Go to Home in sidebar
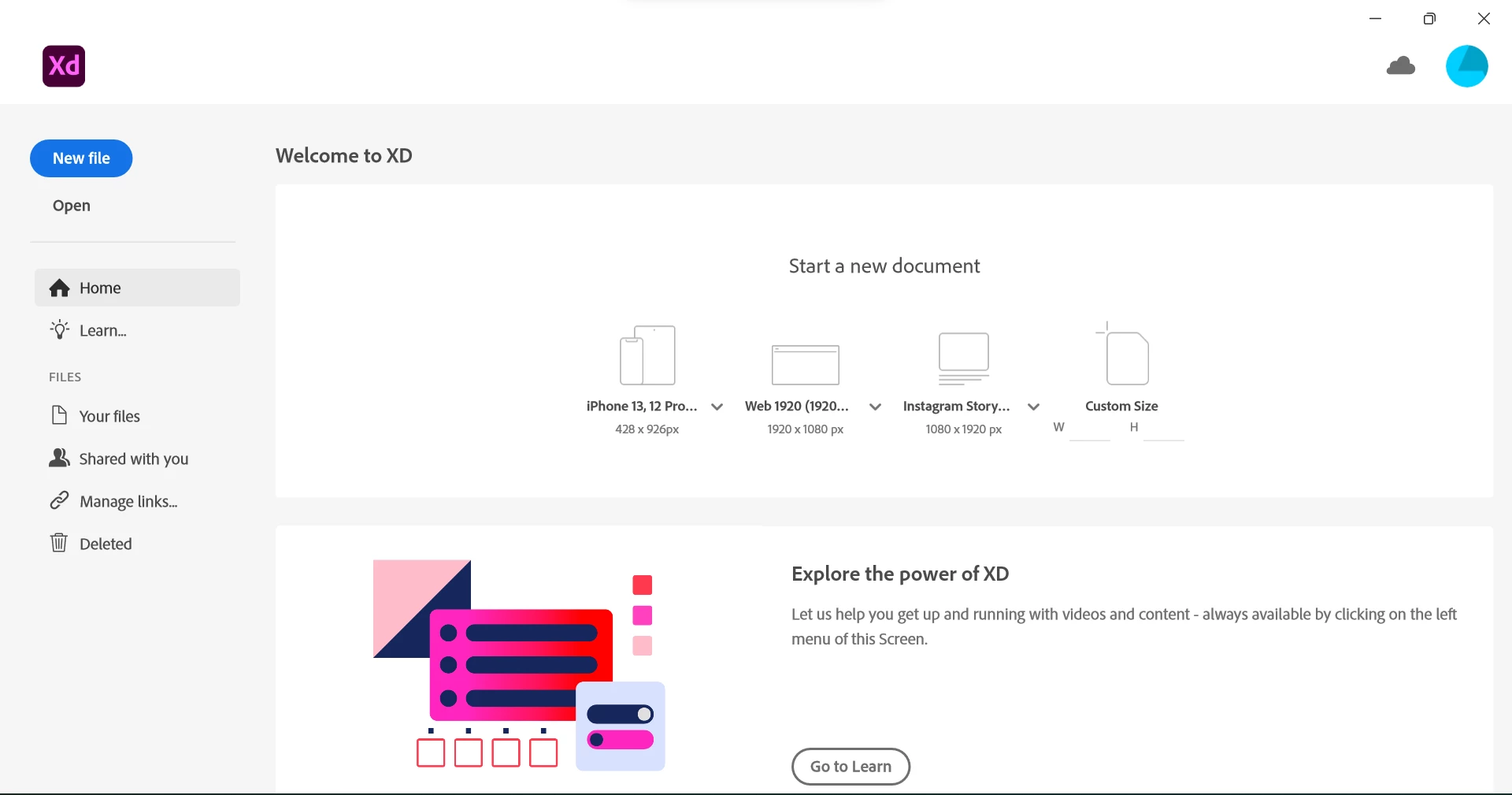 [x=137, y=288]
